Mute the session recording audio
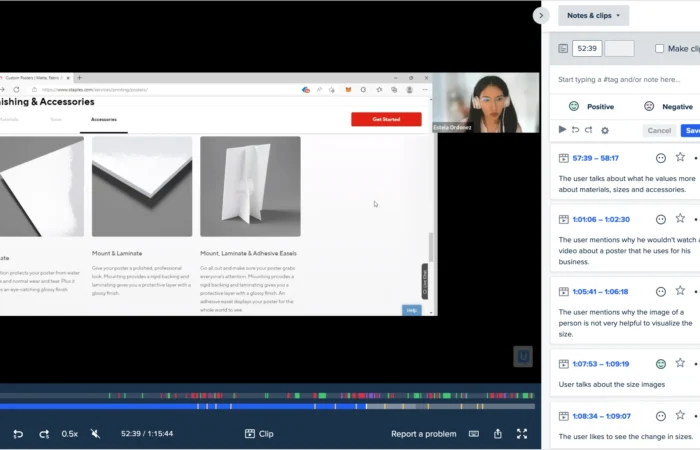 [x=96, y=434]
